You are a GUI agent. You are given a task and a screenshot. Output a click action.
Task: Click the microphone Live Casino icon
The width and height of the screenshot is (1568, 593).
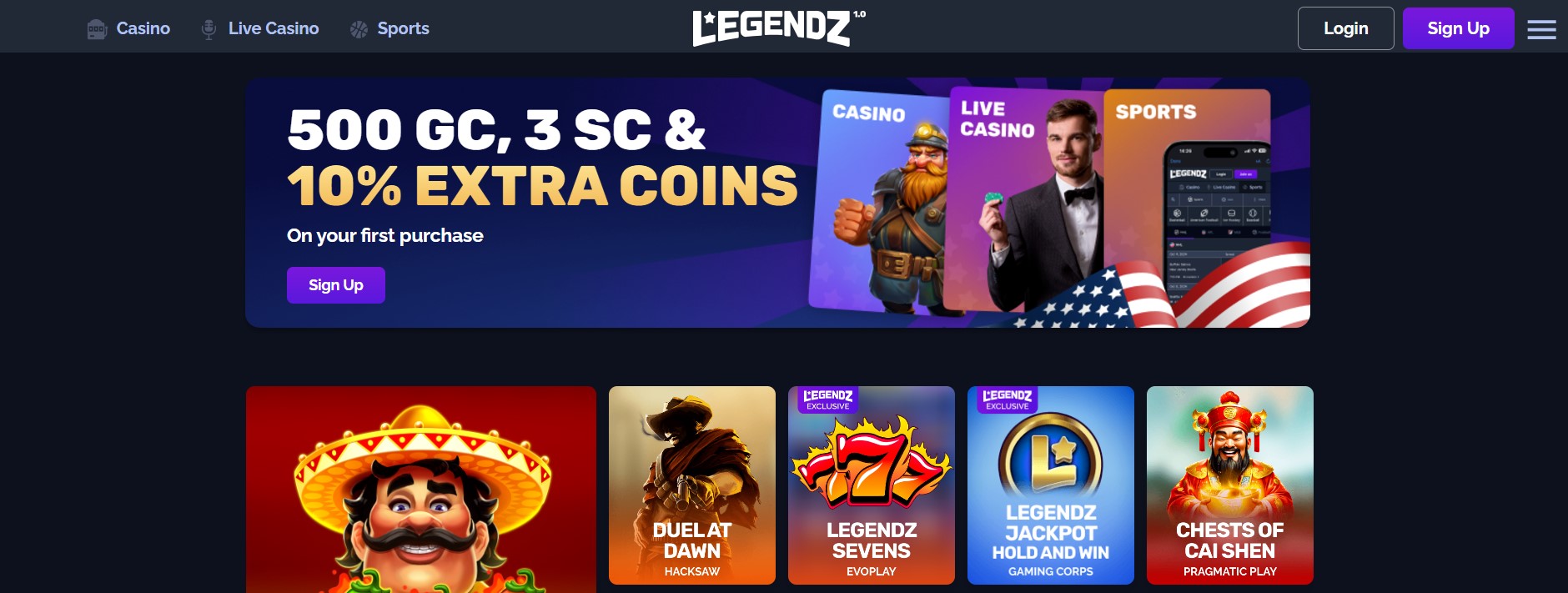pos(209,29)
